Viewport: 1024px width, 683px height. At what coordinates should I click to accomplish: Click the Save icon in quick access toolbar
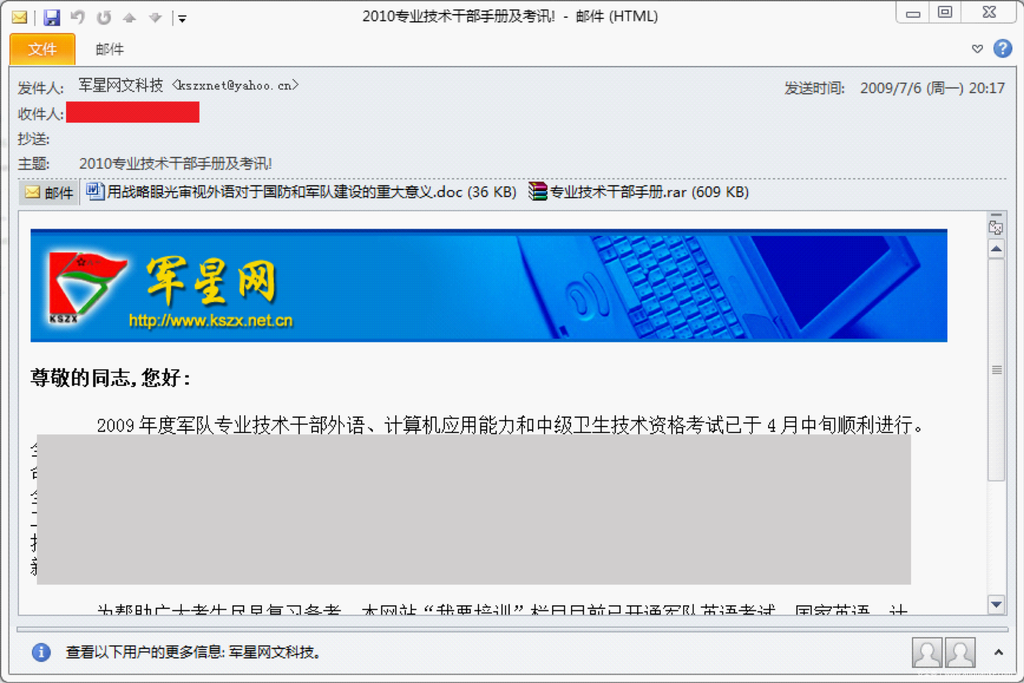click(52, 17)
